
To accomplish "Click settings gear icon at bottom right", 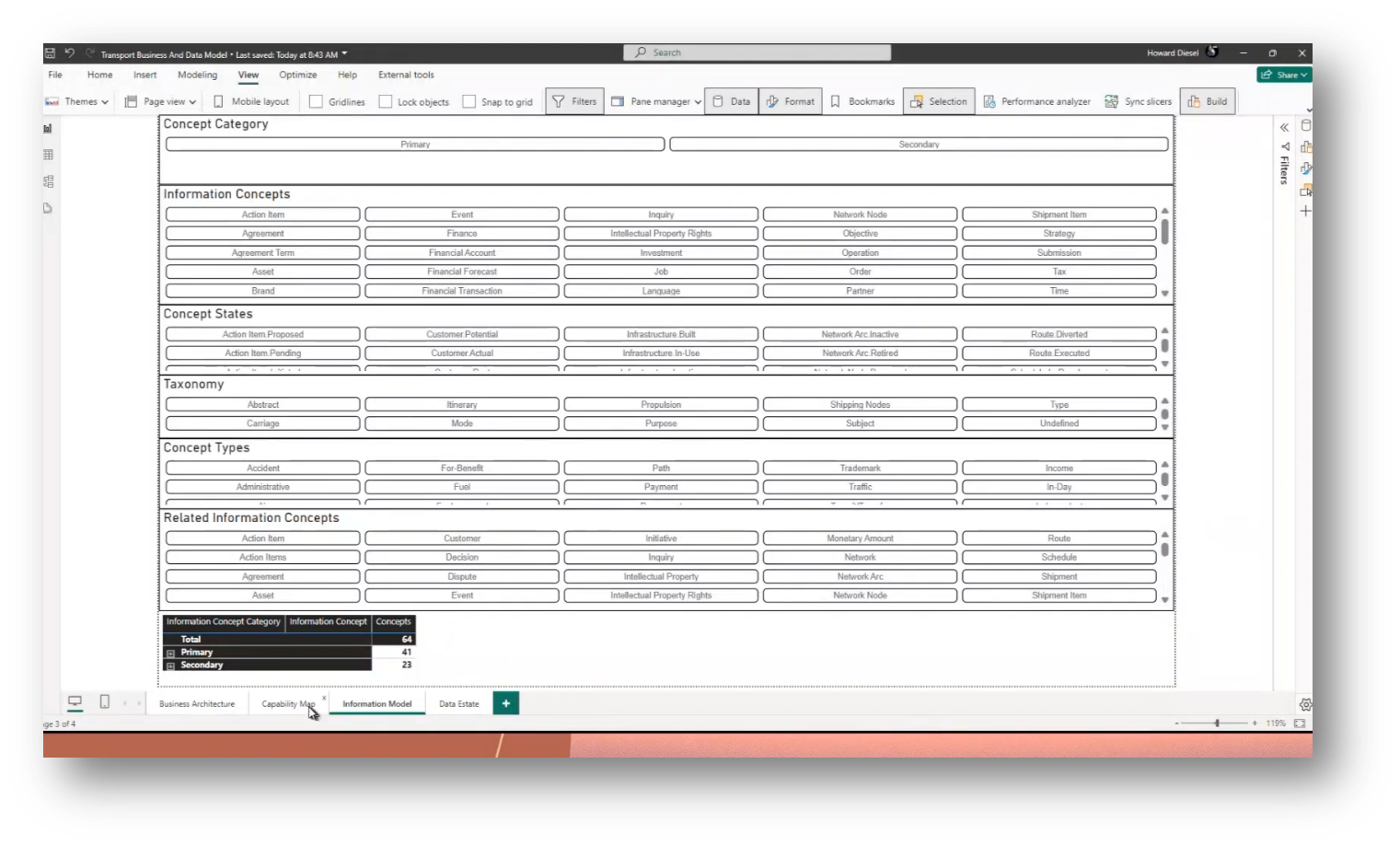I will point(1305,705).
